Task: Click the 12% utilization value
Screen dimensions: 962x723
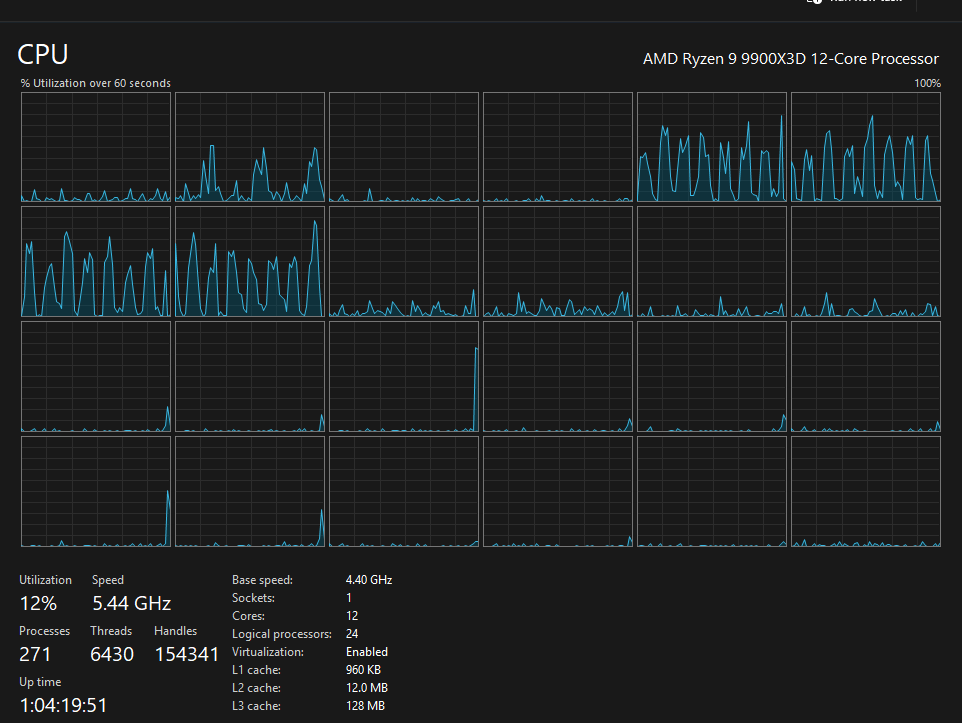Action: pos(38,603)
